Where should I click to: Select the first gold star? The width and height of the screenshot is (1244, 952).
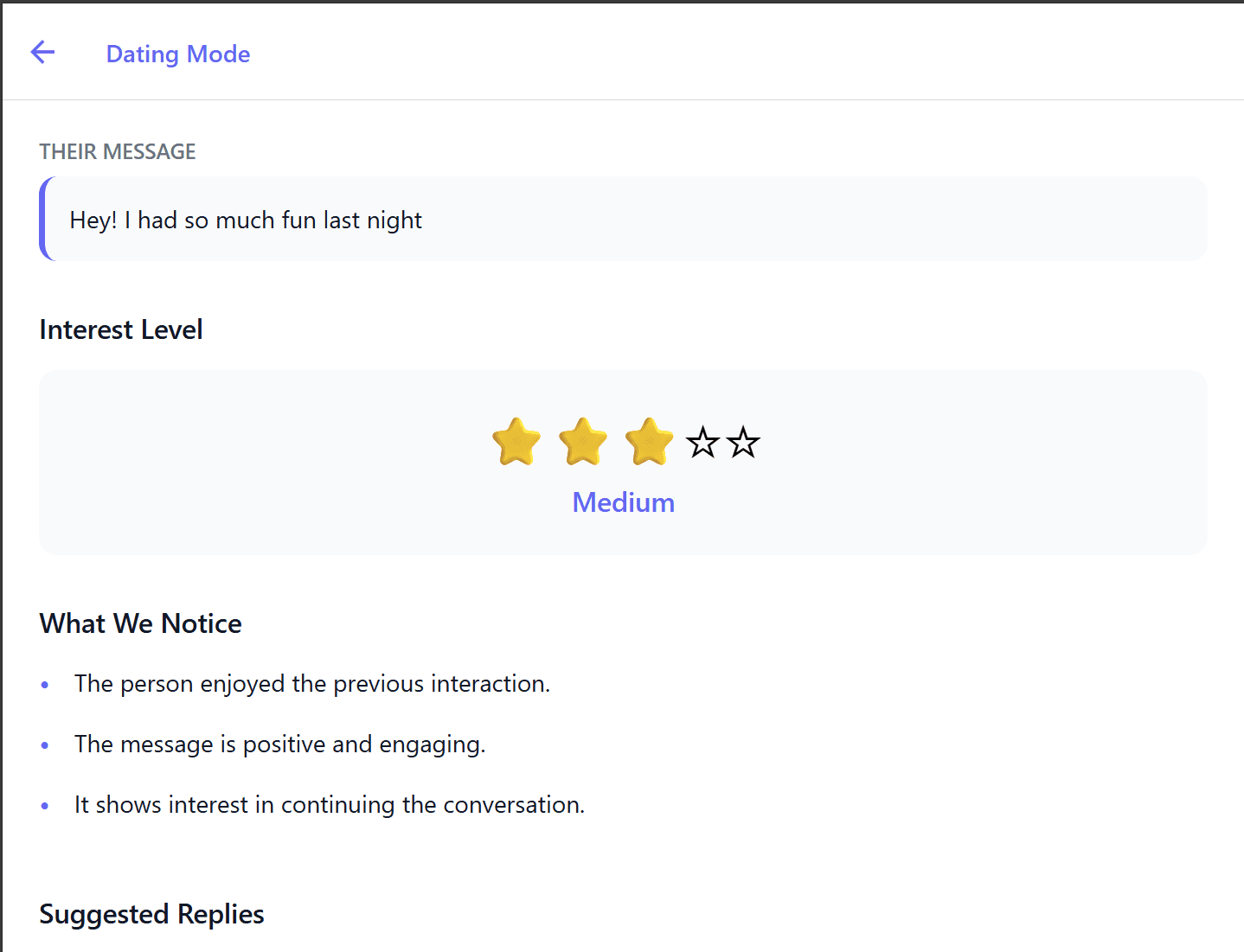coord(516,442)
